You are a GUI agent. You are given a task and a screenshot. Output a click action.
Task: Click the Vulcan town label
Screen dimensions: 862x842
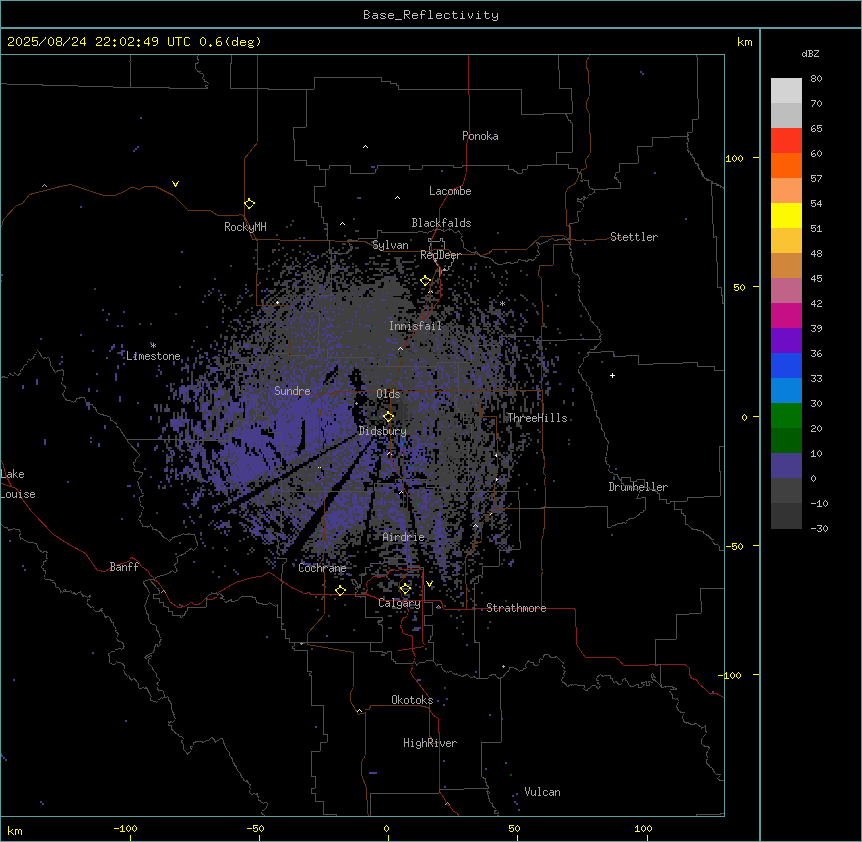[x=543, y=792]
